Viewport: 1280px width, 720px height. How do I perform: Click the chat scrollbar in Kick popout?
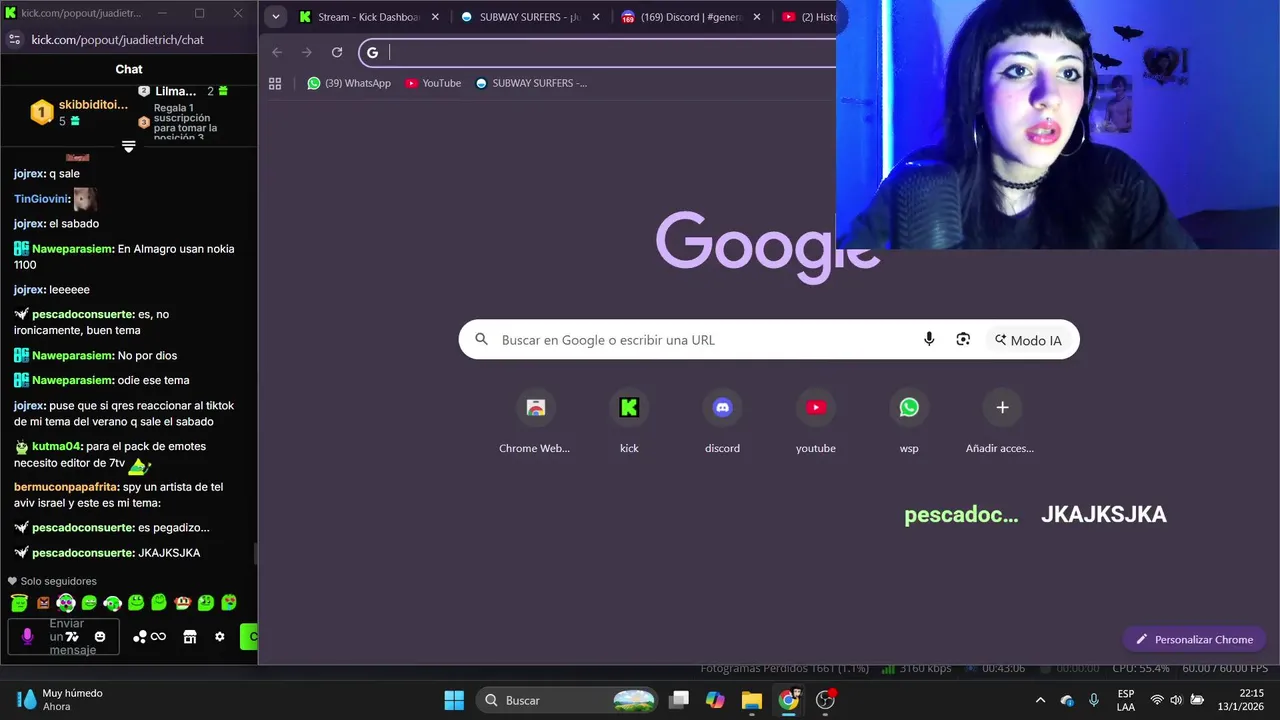pyautogui.click(x=254, y=553)
